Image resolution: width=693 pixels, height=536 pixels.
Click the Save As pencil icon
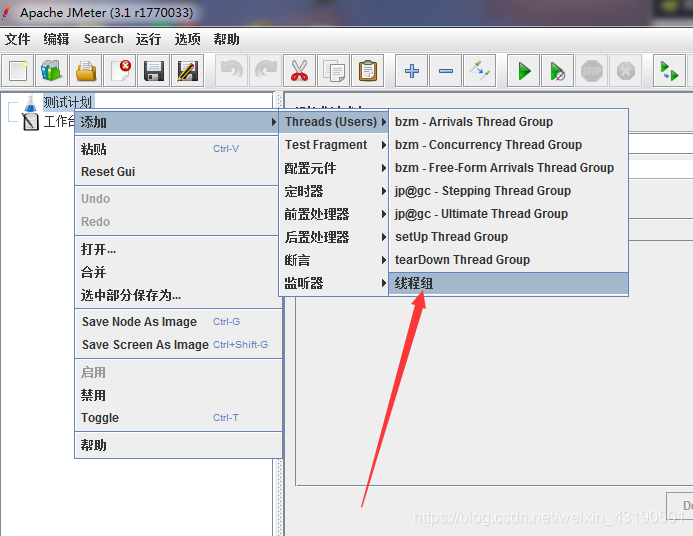point(188,71)
